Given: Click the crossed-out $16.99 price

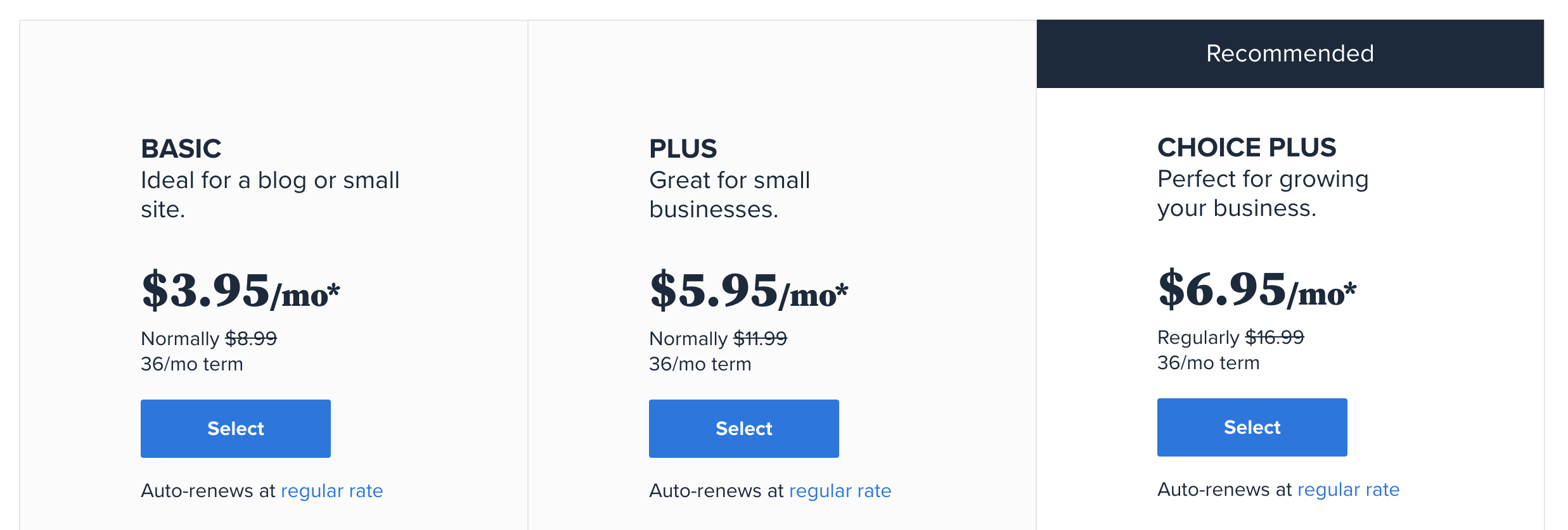Looking at the screenshot, I should click(1275, 338).
